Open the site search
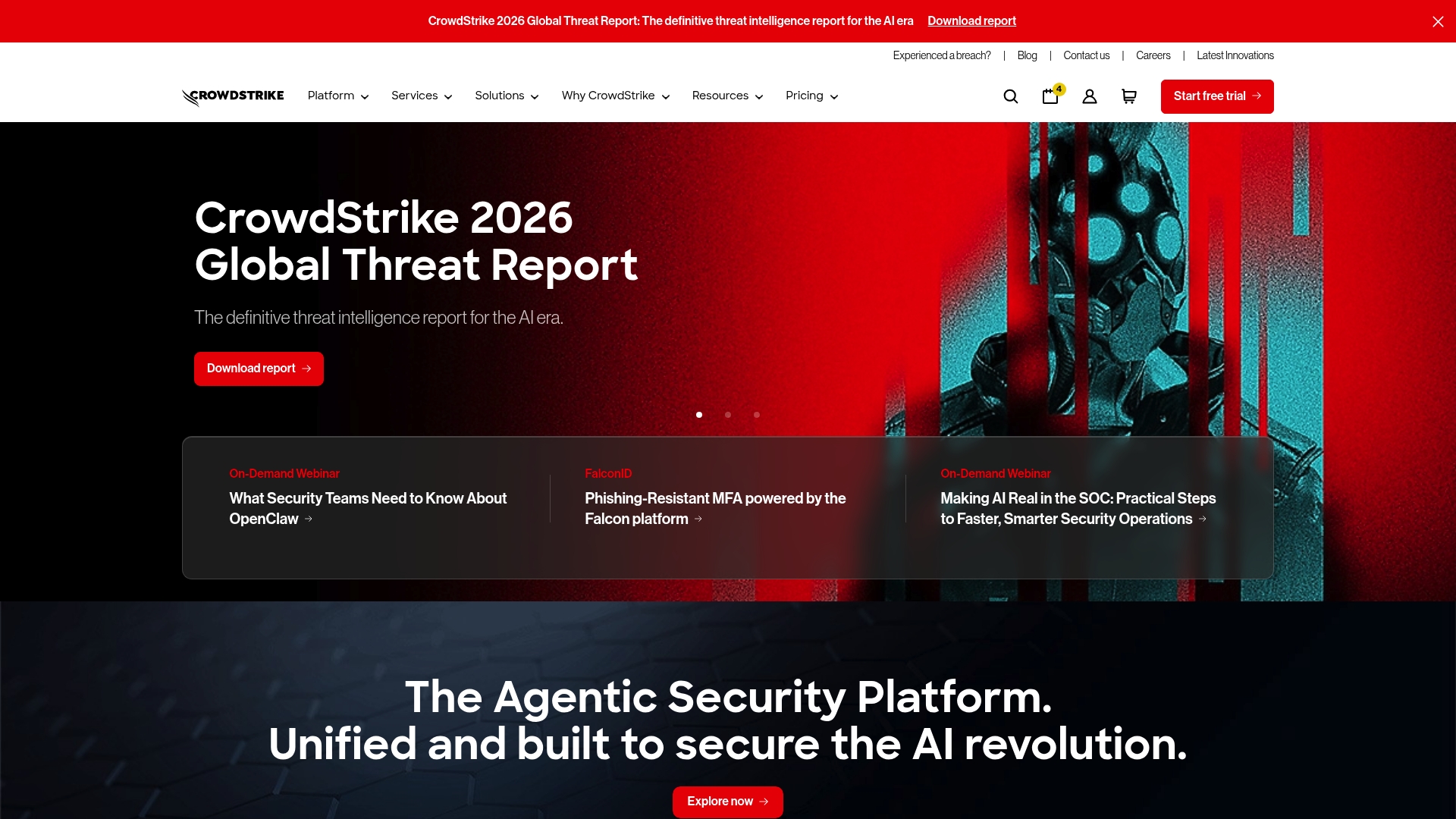1456x819 pixels. click(1010, 96)
